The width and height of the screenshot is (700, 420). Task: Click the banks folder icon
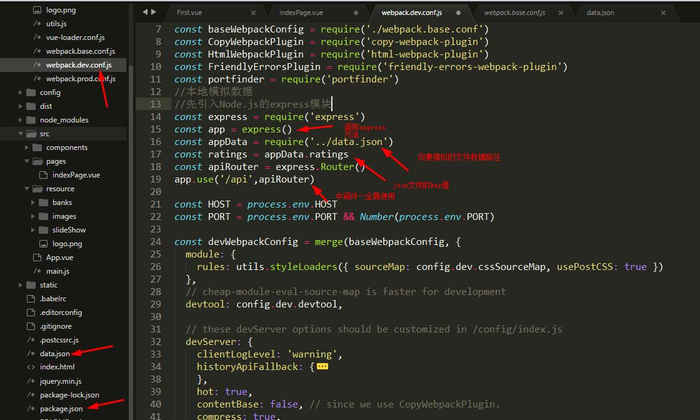pos(43,203)
